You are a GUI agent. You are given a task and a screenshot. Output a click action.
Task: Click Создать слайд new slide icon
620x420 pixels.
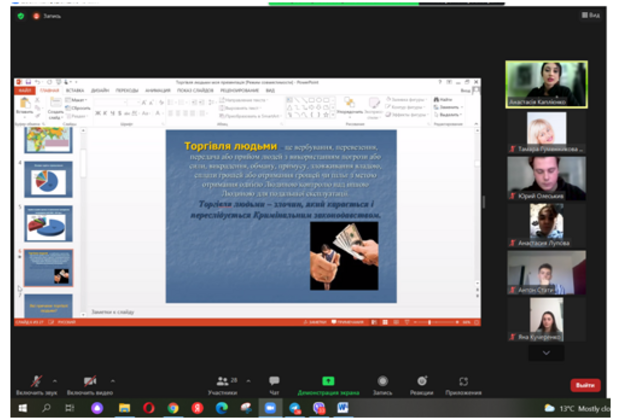pyautogui.click(x=55, y=103)
